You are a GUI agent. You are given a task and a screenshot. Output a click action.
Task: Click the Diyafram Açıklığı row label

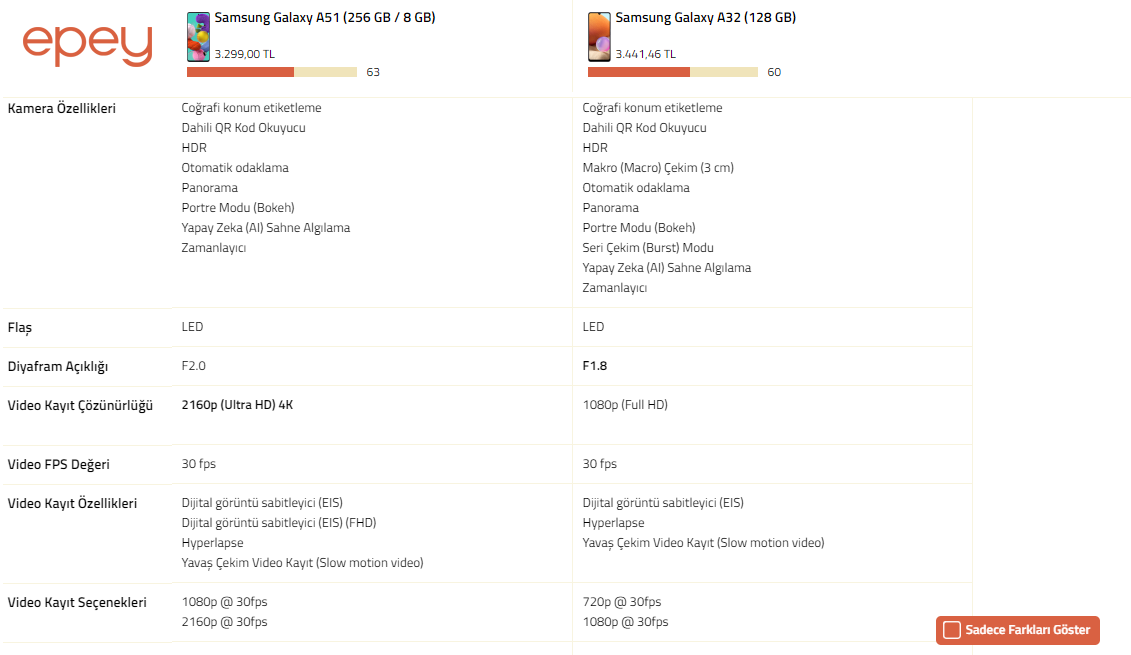pos(58,367)
